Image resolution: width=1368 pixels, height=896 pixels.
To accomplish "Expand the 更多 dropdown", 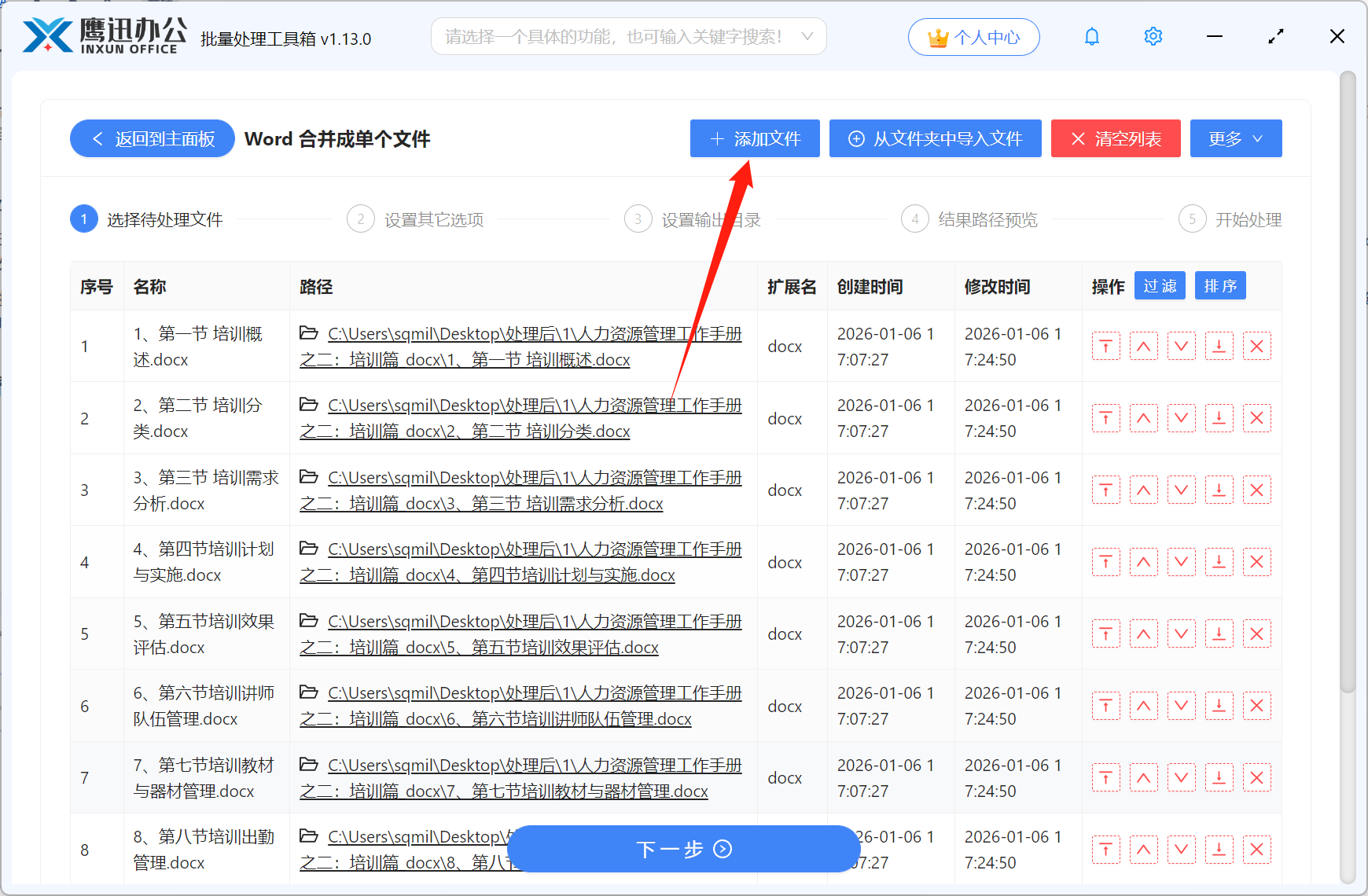I will 1235,138.
